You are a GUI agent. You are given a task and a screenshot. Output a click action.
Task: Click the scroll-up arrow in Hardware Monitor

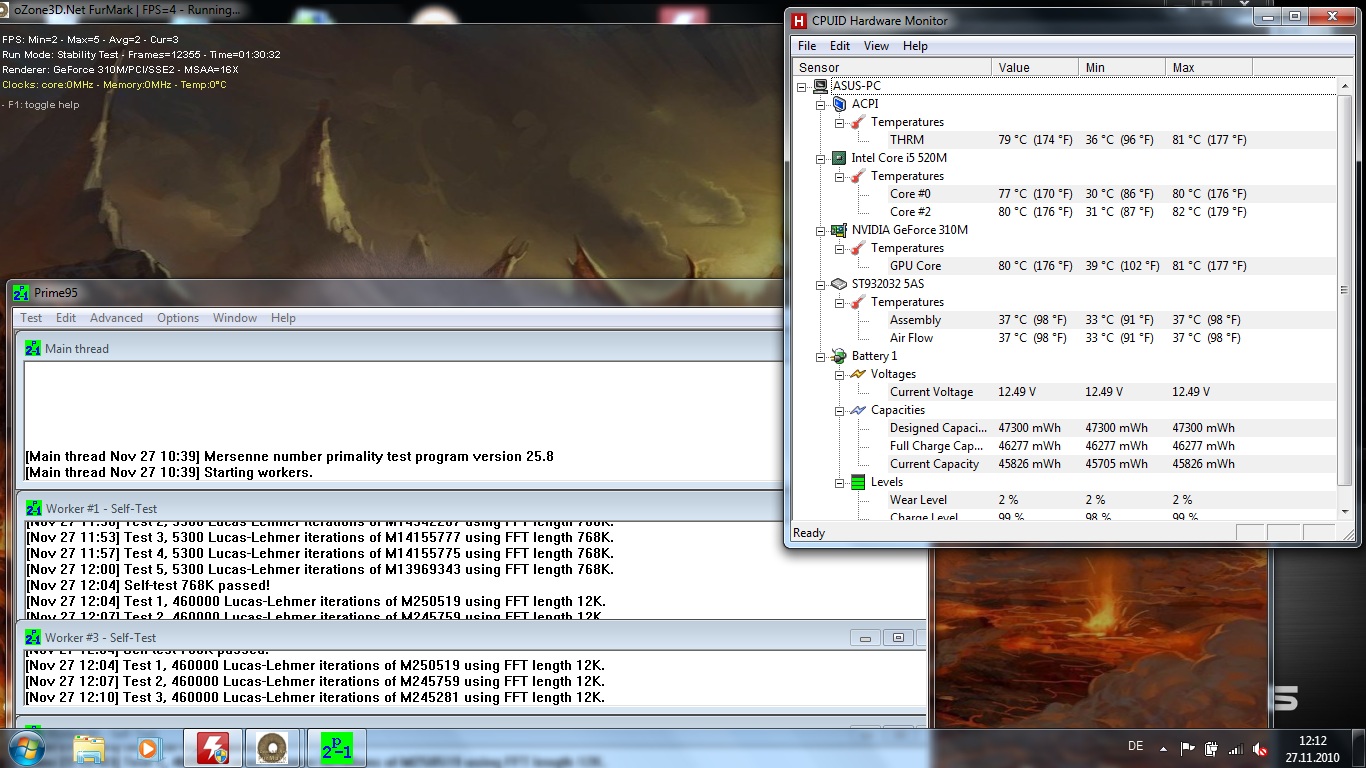(1345, 85)
